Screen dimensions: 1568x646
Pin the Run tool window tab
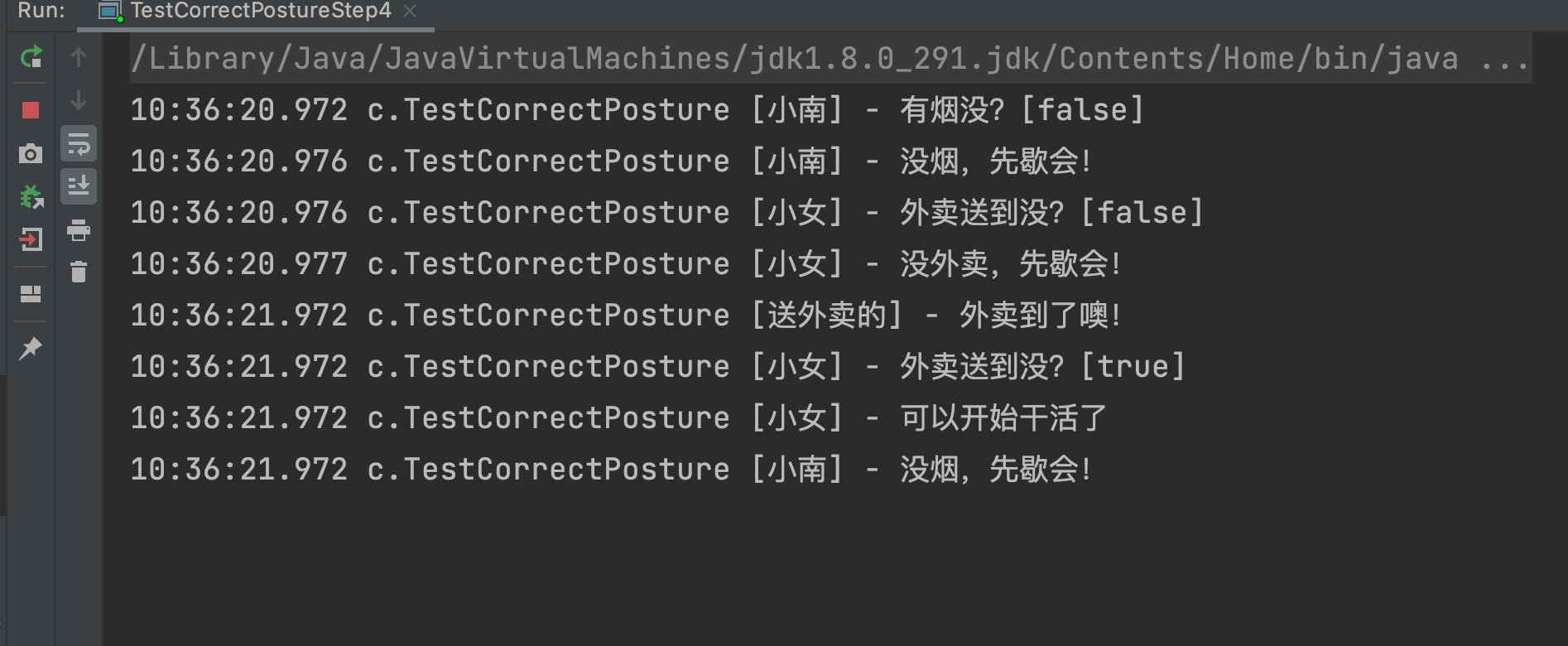pyautogui.click(x=31, y=348)
